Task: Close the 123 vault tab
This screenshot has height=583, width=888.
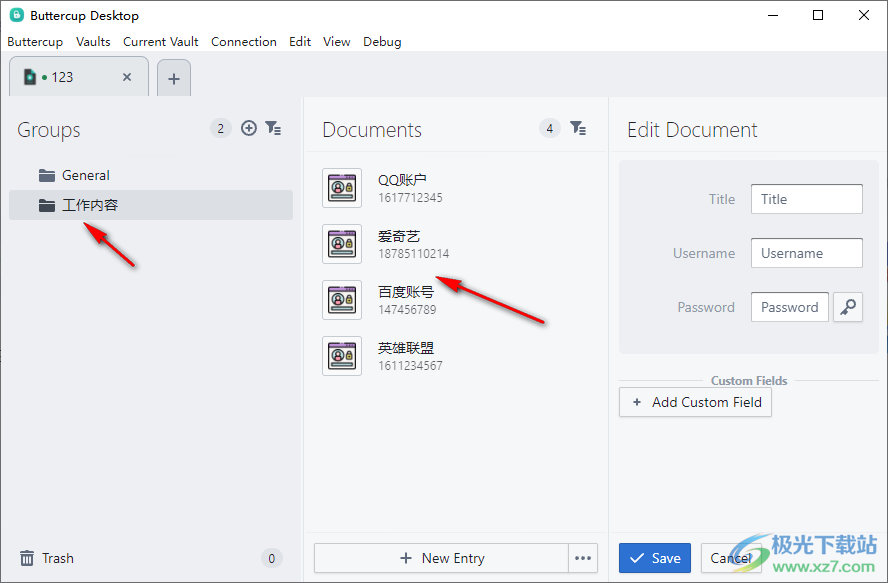Action: click(127, 77)
